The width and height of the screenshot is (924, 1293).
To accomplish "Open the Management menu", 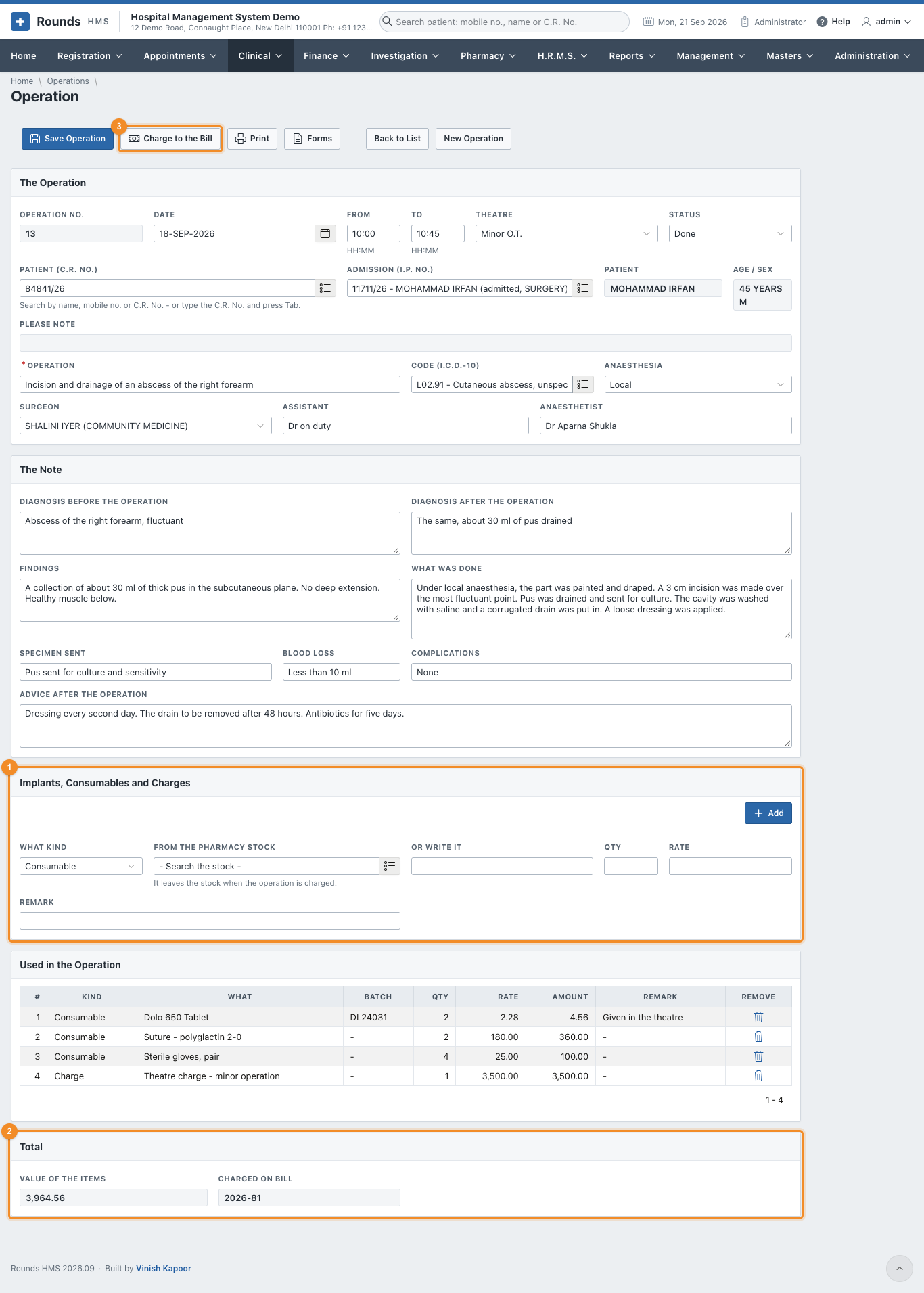I will 711,55.
